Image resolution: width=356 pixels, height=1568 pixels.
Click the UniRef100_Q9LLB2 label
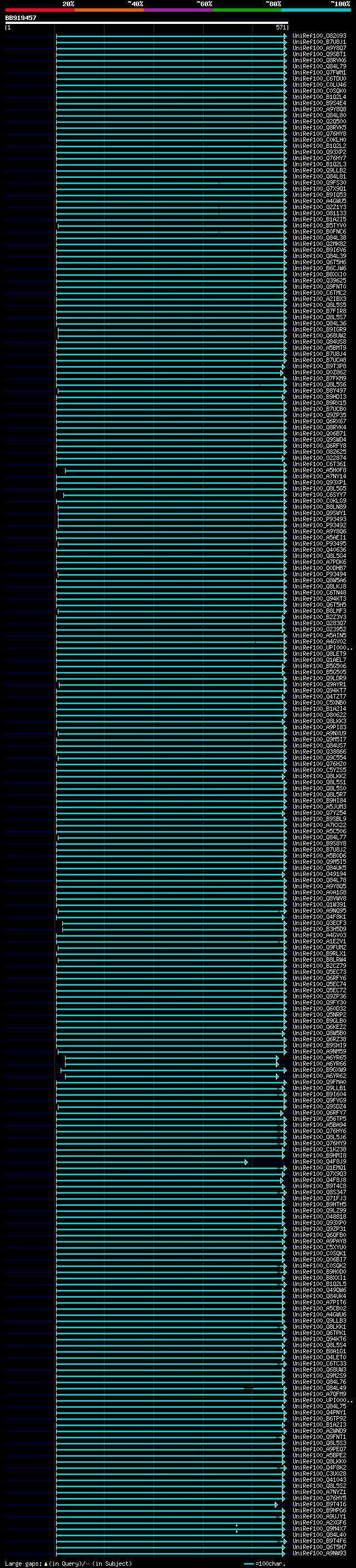(x=319, y=170)
